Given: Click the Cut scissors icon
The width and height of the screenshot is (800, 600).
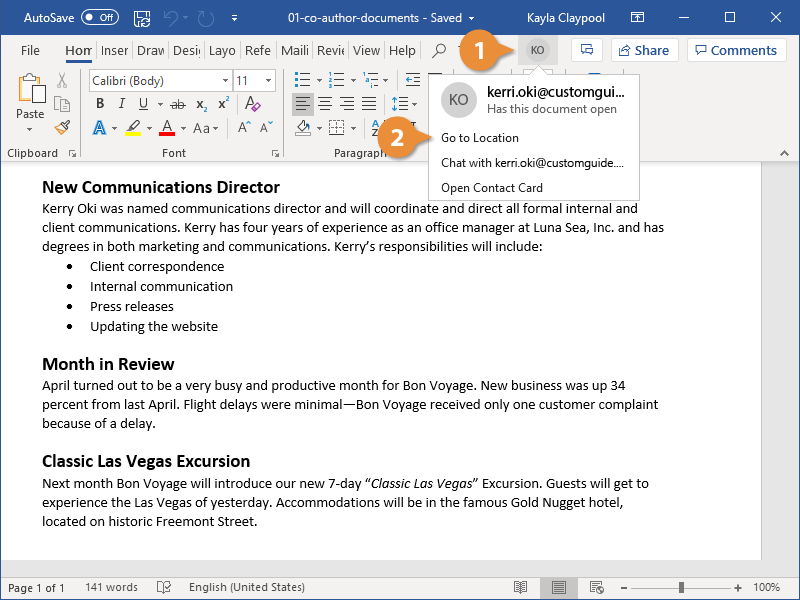Looking at the screenshot, I should pyautogui.click(x=62, y=81).
